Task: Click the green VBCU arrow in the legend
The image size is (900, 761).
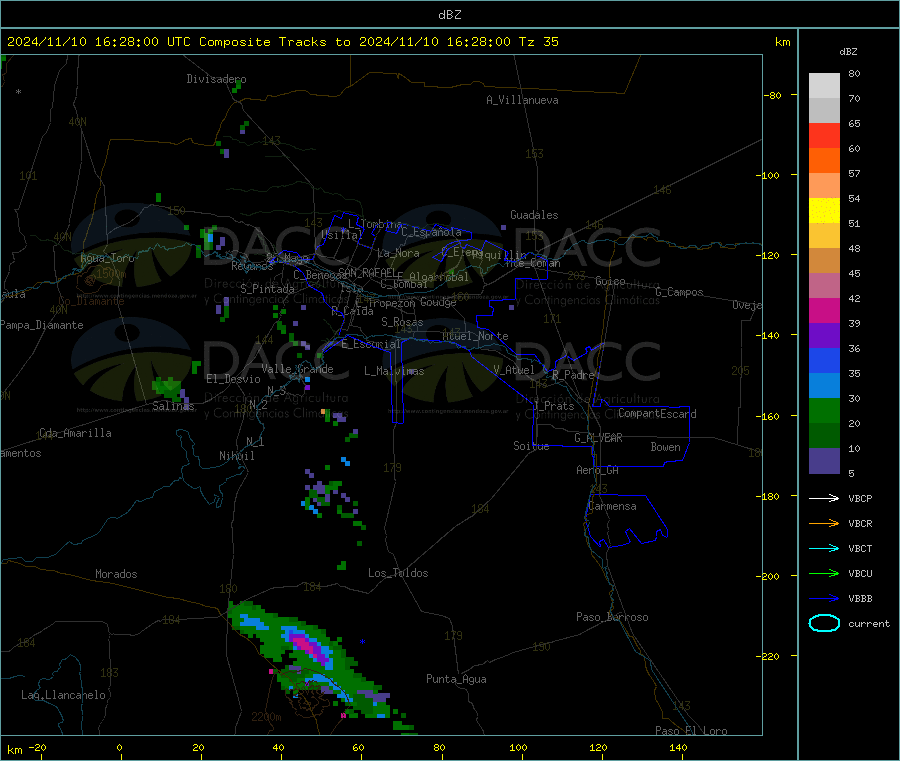Action: pos(824,573)
